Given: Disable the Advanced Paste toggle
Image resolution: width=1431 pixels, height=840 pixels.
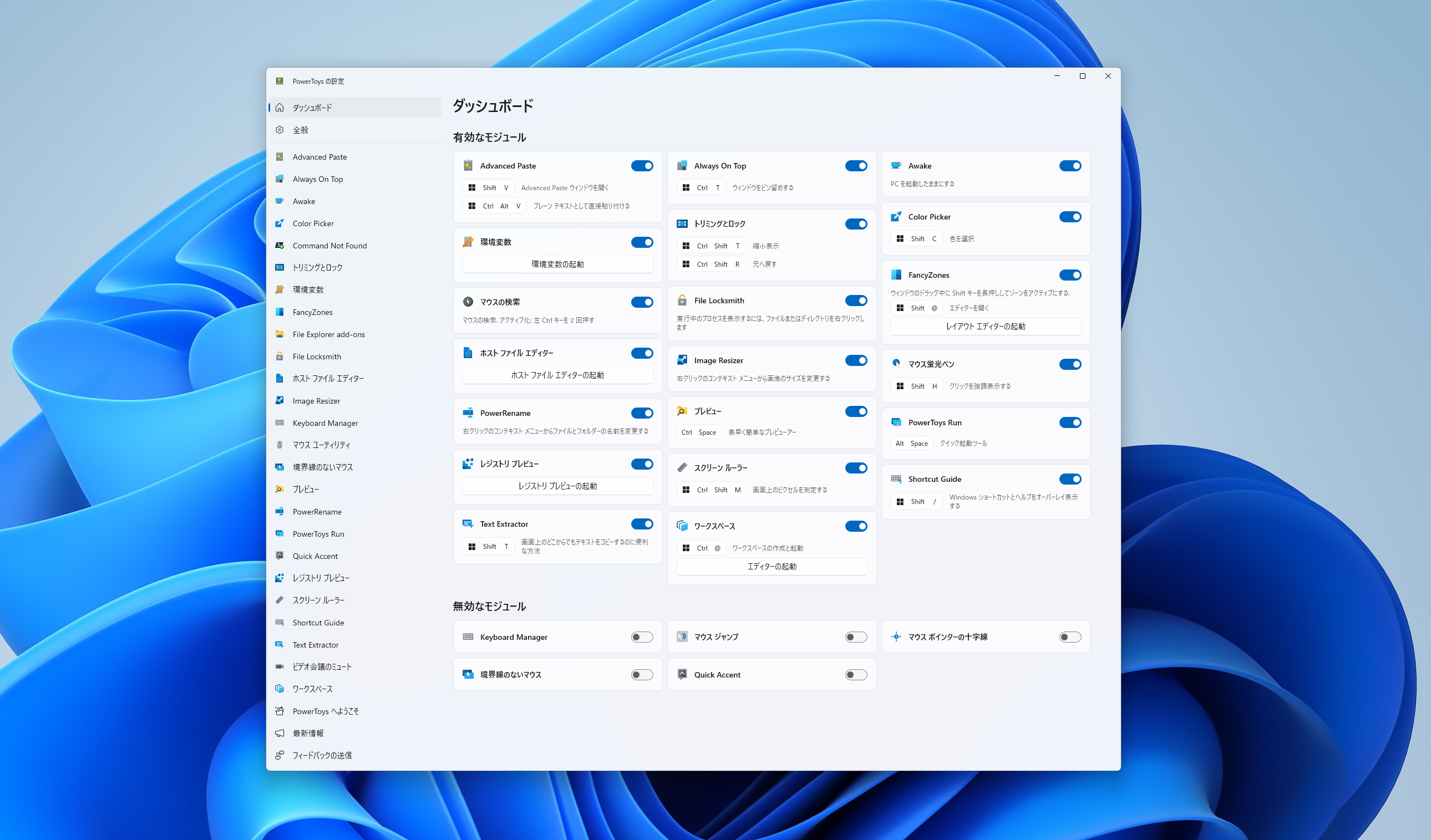Looking at the screenshot, I should pyautogui.click(x=642, y=166).
